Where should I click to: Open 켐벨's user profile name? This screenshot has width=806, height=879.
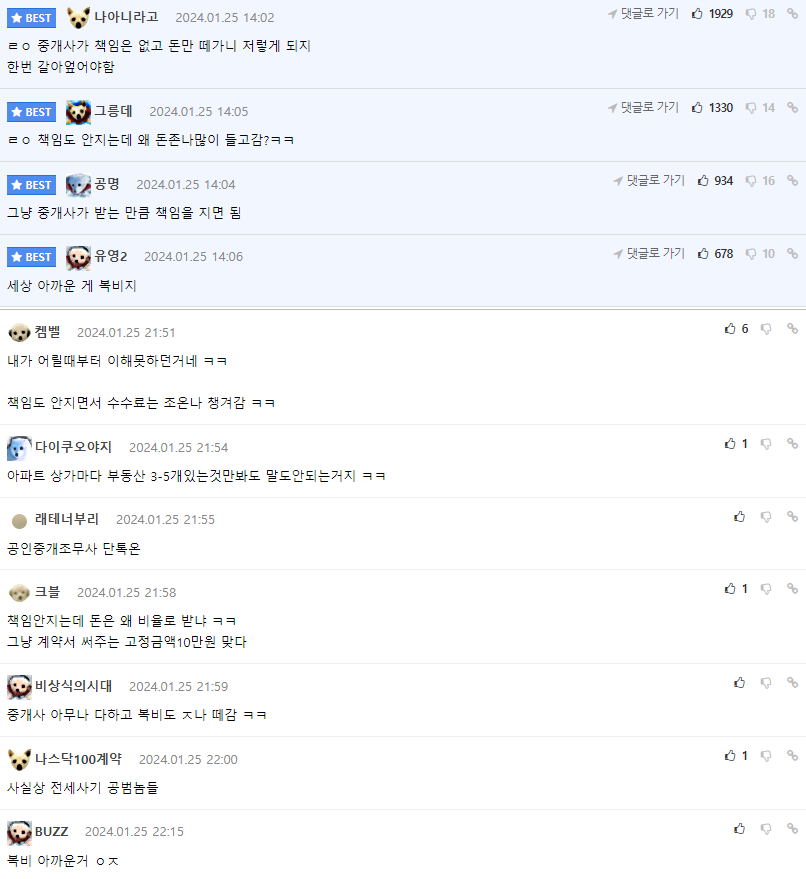(47, 332)
